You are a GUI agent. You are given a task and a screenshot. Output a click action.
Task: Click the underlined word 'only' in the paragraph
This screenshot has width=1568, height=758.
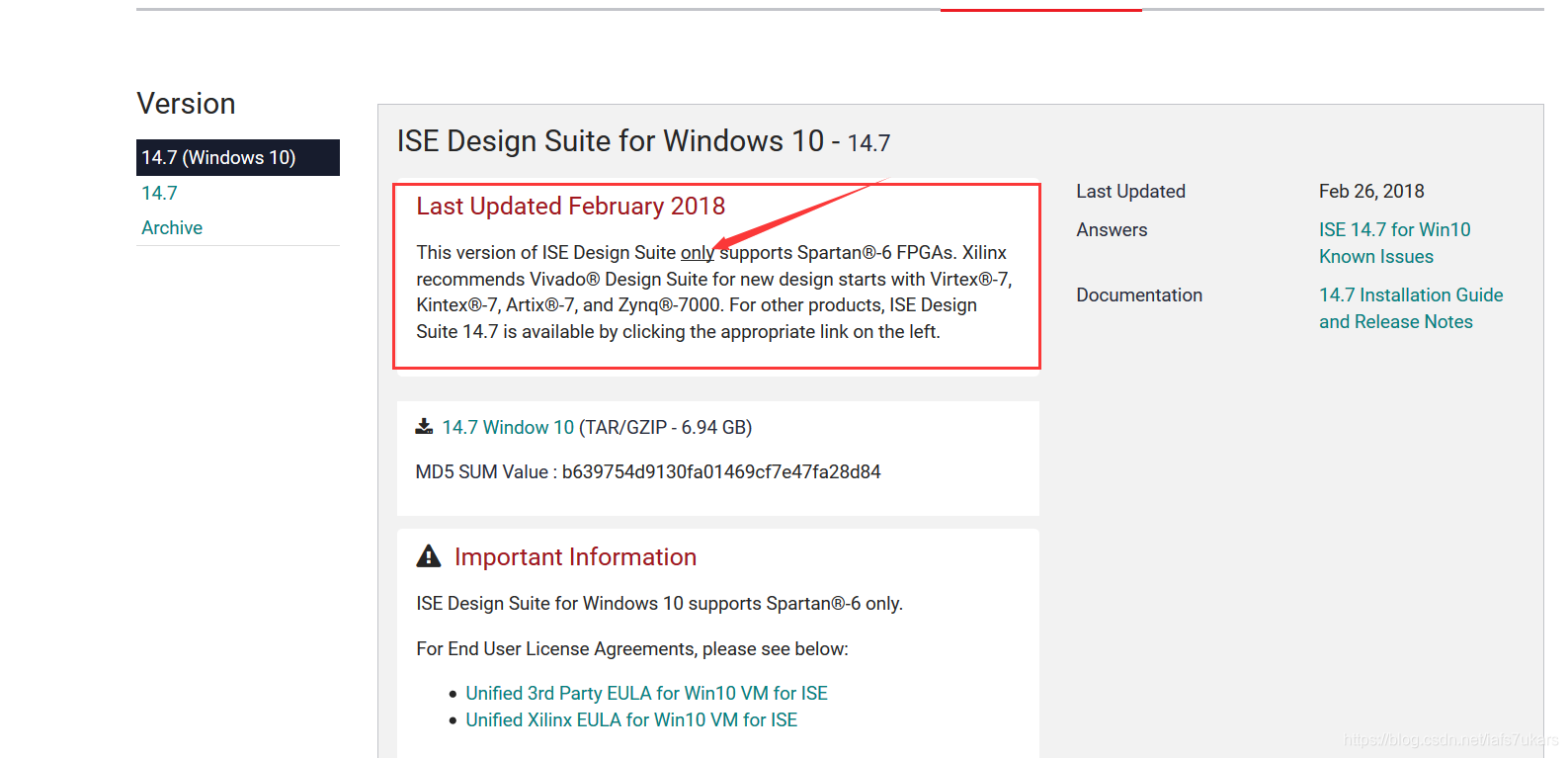(698, 252)
